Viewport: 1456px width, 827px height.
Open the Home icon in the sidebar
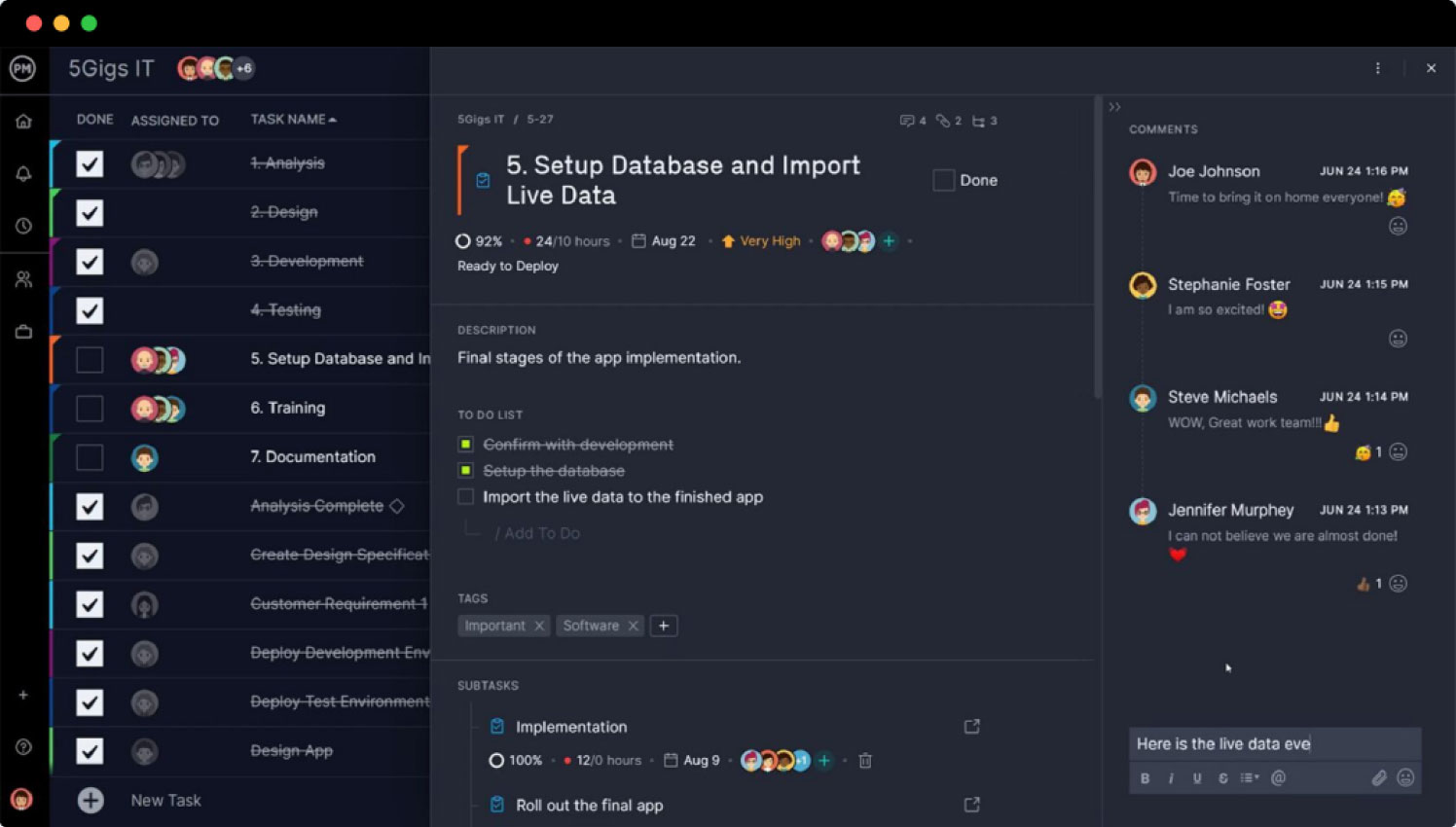tap(23, 120)
